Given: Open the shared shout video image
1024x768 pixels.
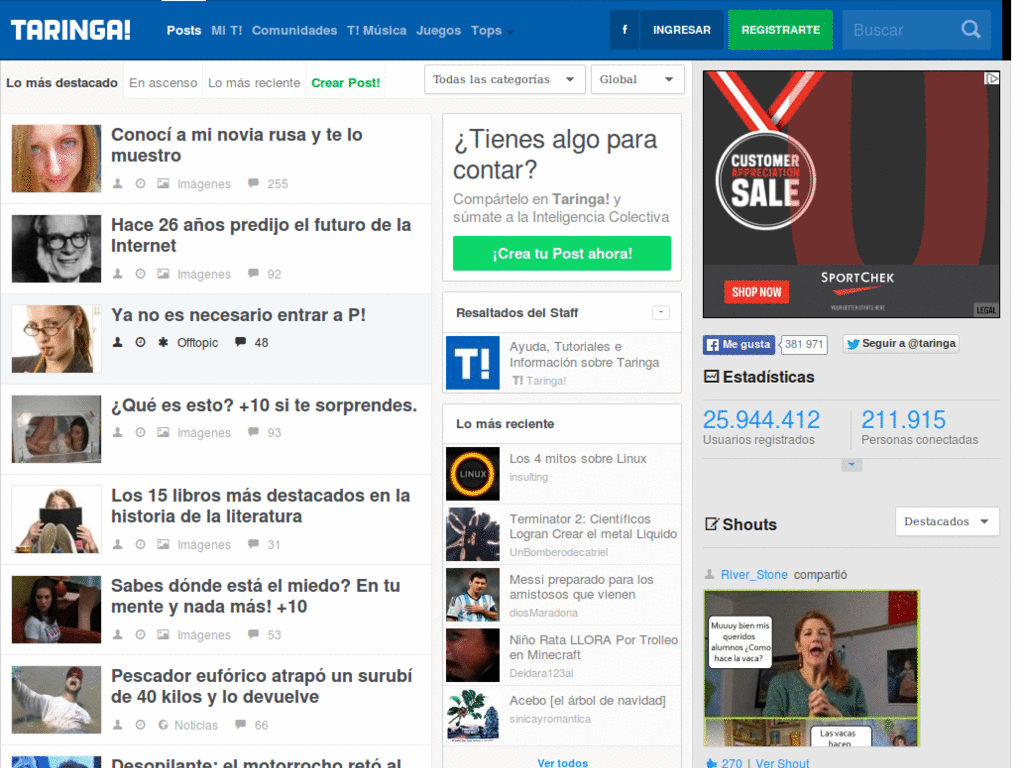Looking at the screenshot, I should pos(811,668).
